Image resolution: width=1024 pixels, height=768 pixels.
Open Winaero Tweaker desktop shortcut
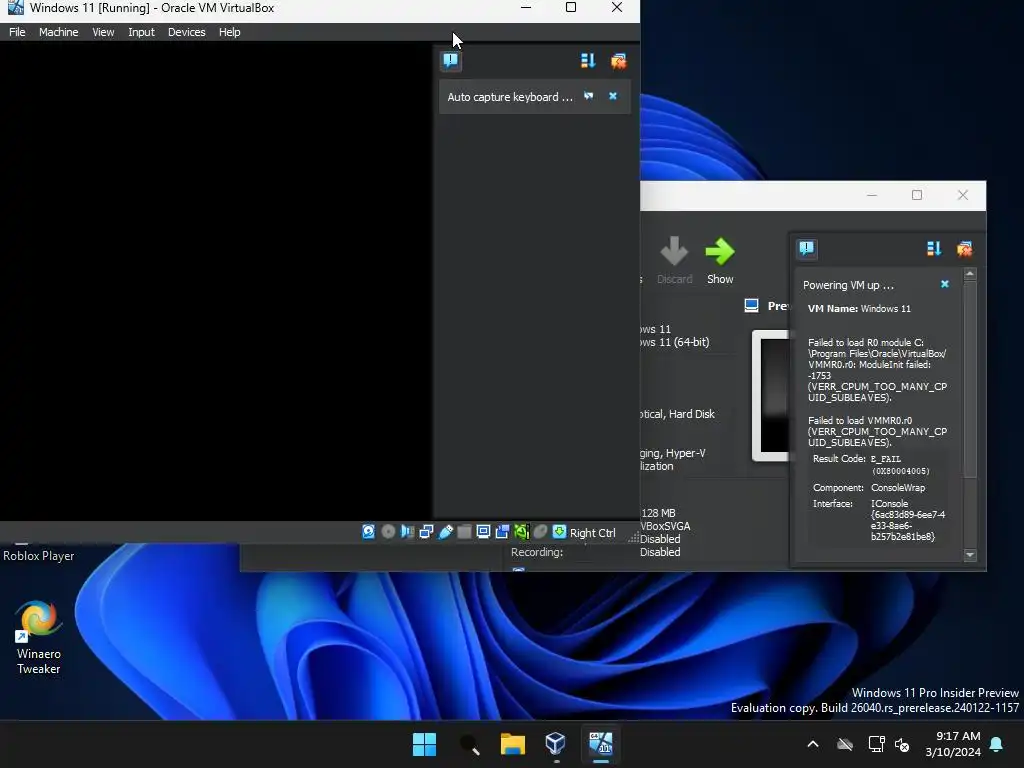[39, 637]
